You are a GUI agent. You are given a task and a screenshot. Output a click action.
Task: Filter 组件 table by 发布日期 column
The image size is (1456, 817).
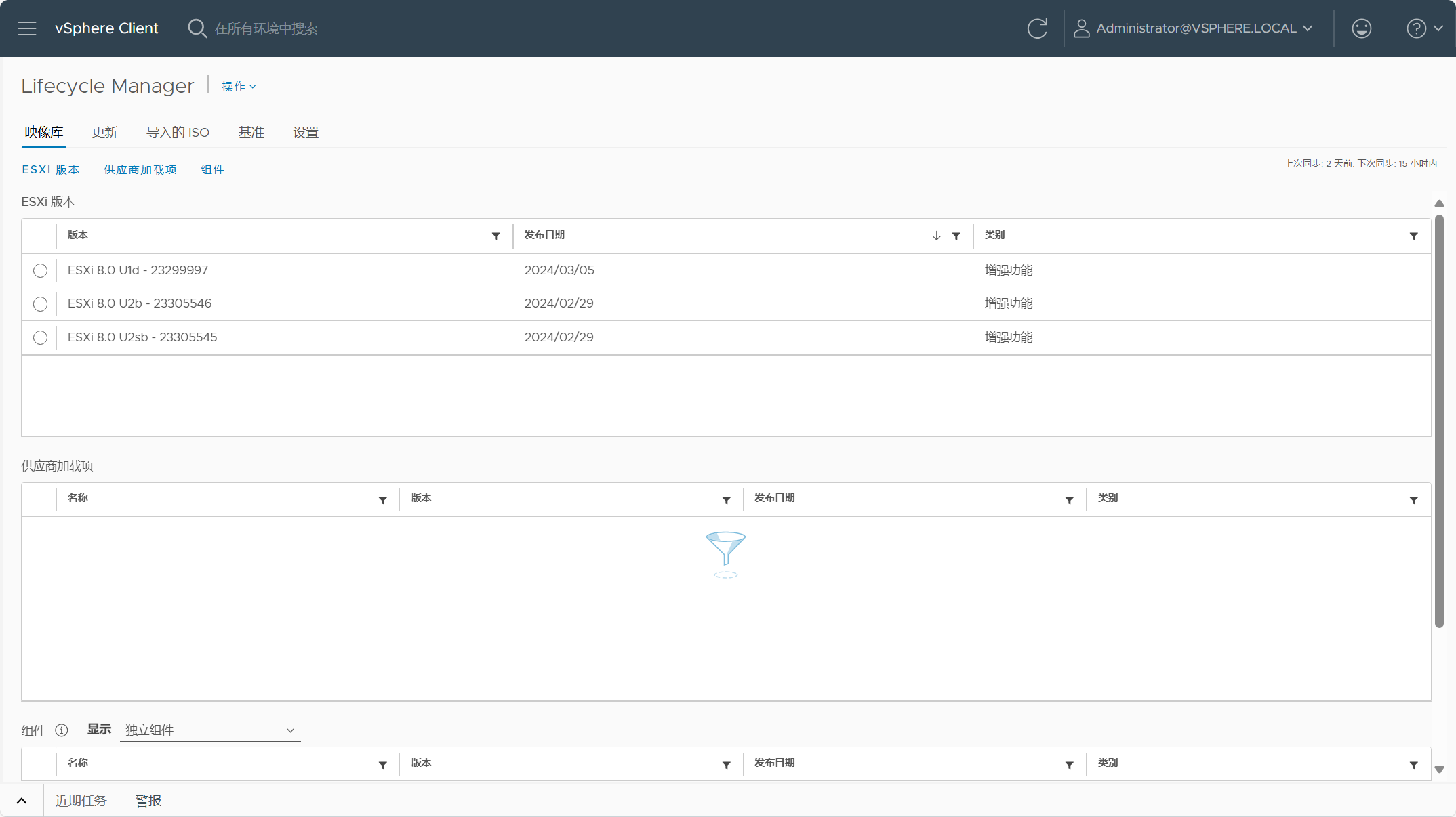1069,765
